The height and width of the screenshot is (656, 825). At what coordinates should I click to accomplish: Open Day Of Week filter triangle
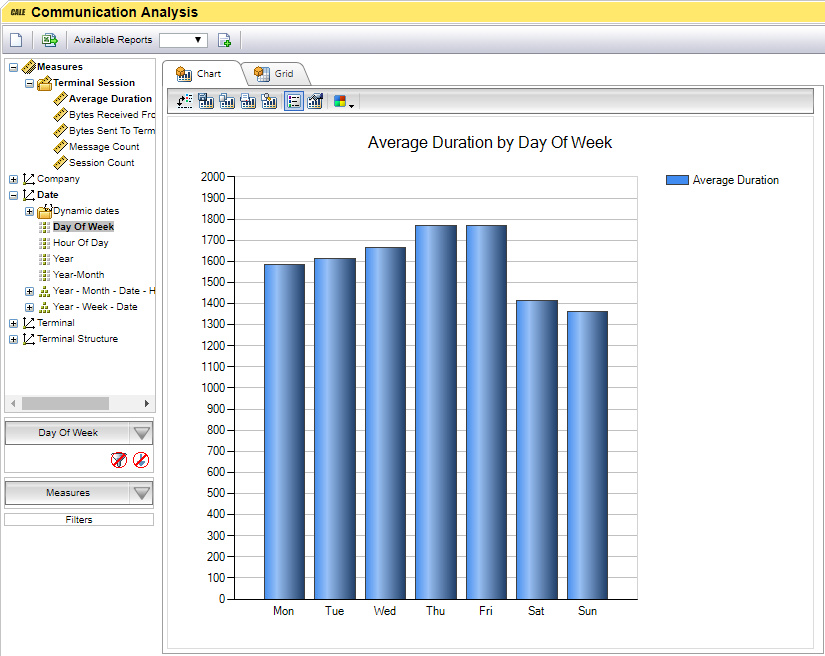(x=142, y=433)
